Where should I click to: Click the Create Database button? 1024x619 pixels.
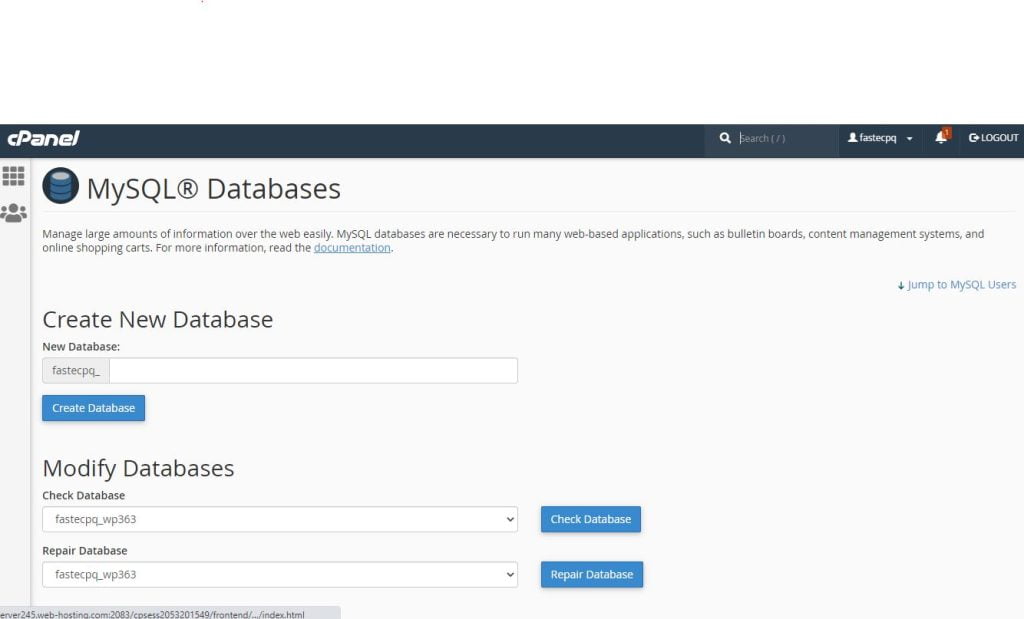click(x=93, y=408)
